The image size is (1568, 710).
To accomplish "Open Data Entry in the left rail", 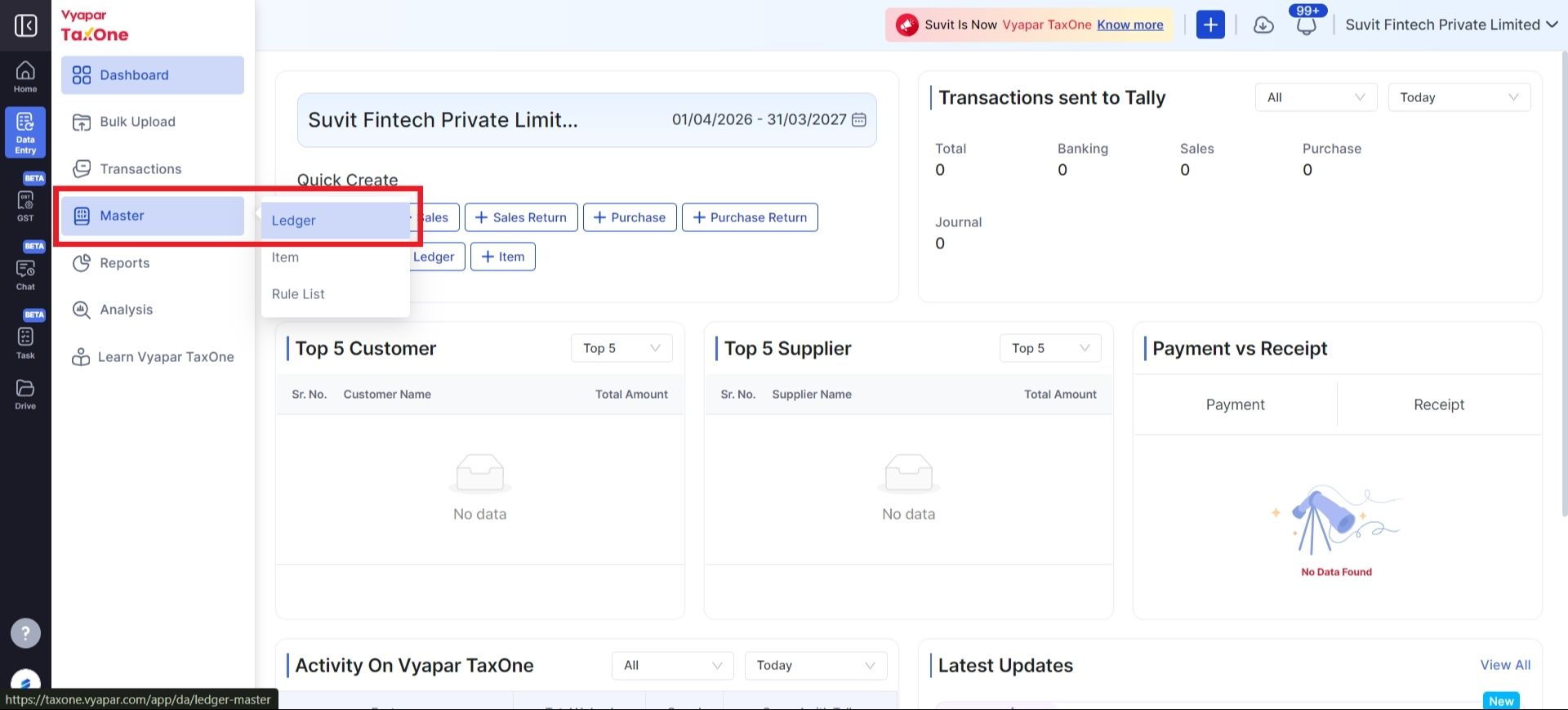I will (25, 132).
